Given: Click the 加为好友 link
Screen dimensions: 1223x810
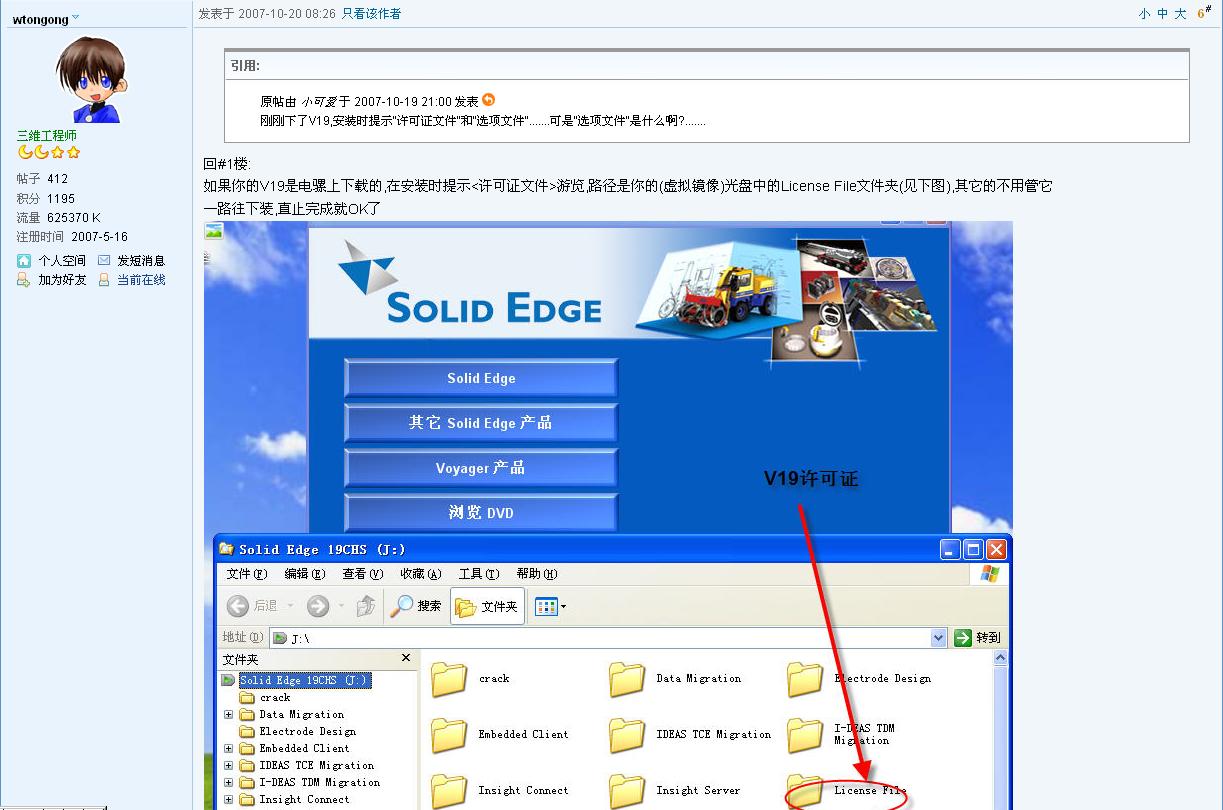Looking at the screenshot, I should [62, 280].
